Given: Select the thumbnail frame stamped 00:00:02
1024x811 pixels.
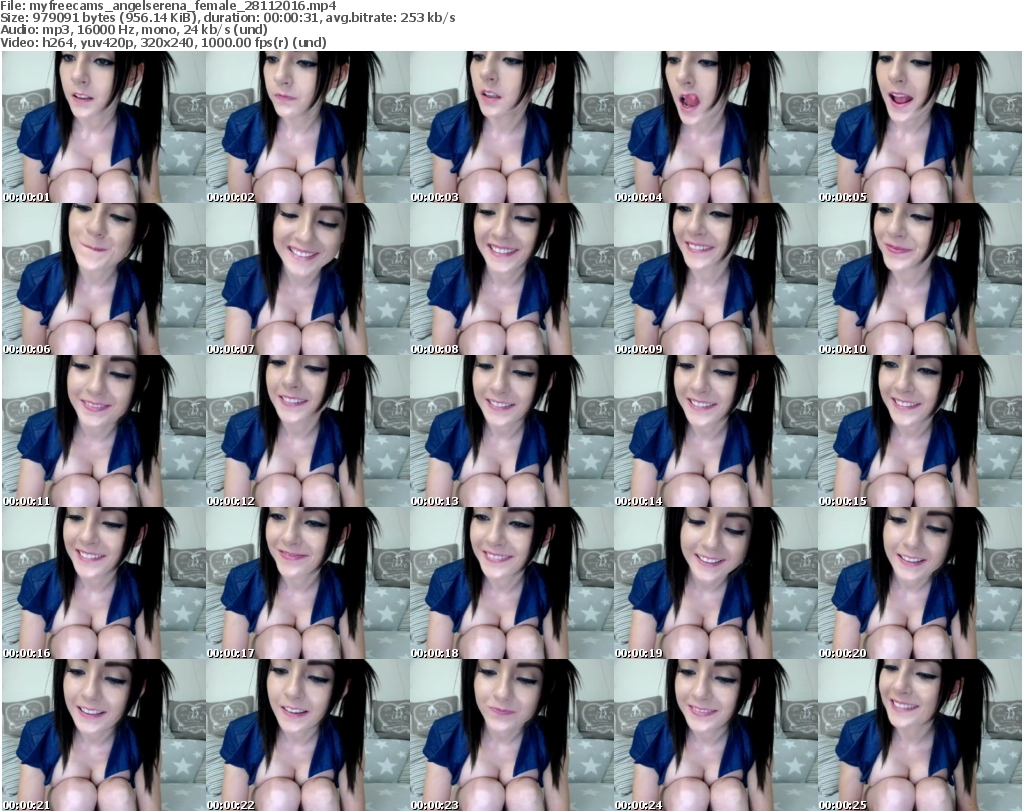Looking at the screenshot, I should pos(308,127).
